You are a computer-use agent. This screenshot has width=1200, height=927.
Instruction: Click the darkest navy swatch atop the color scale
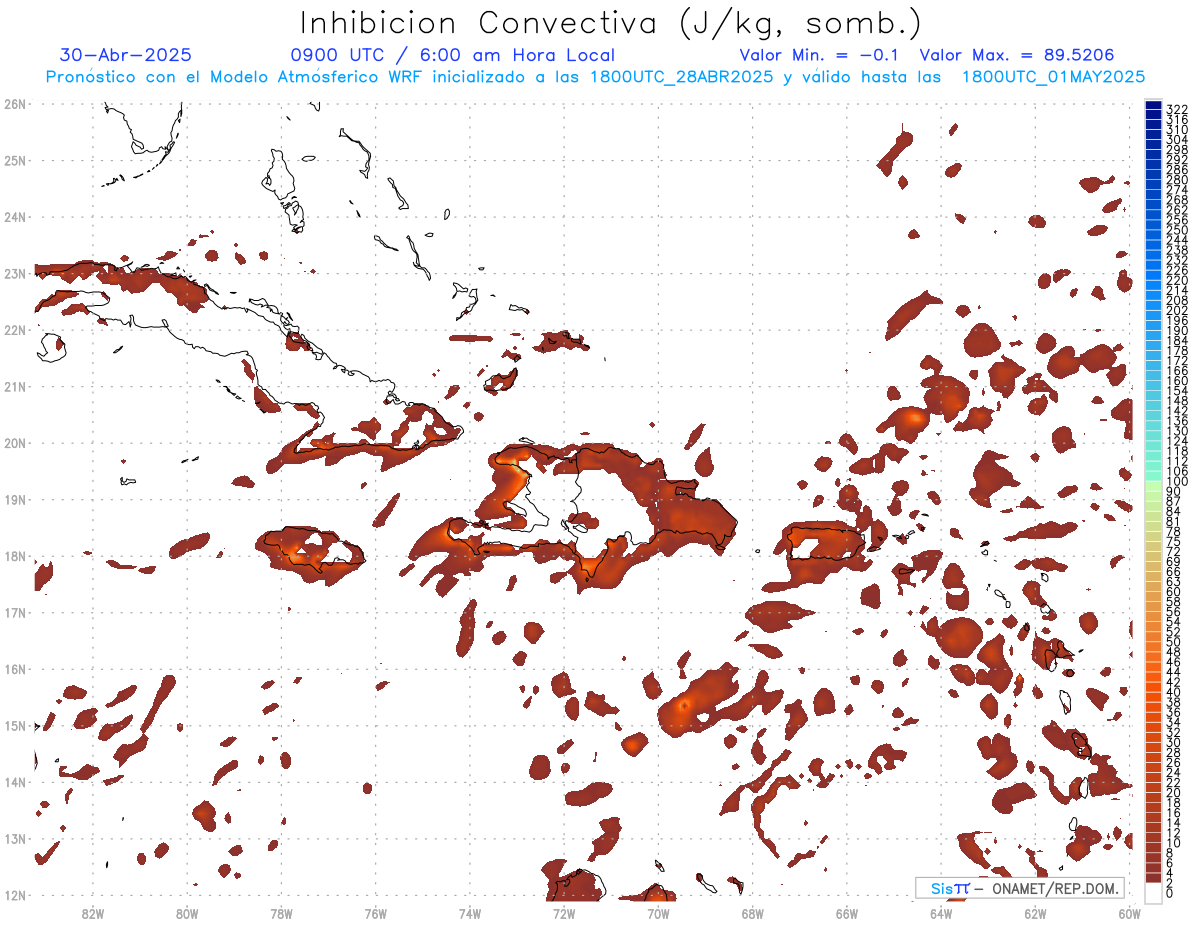coord(1154,106)
